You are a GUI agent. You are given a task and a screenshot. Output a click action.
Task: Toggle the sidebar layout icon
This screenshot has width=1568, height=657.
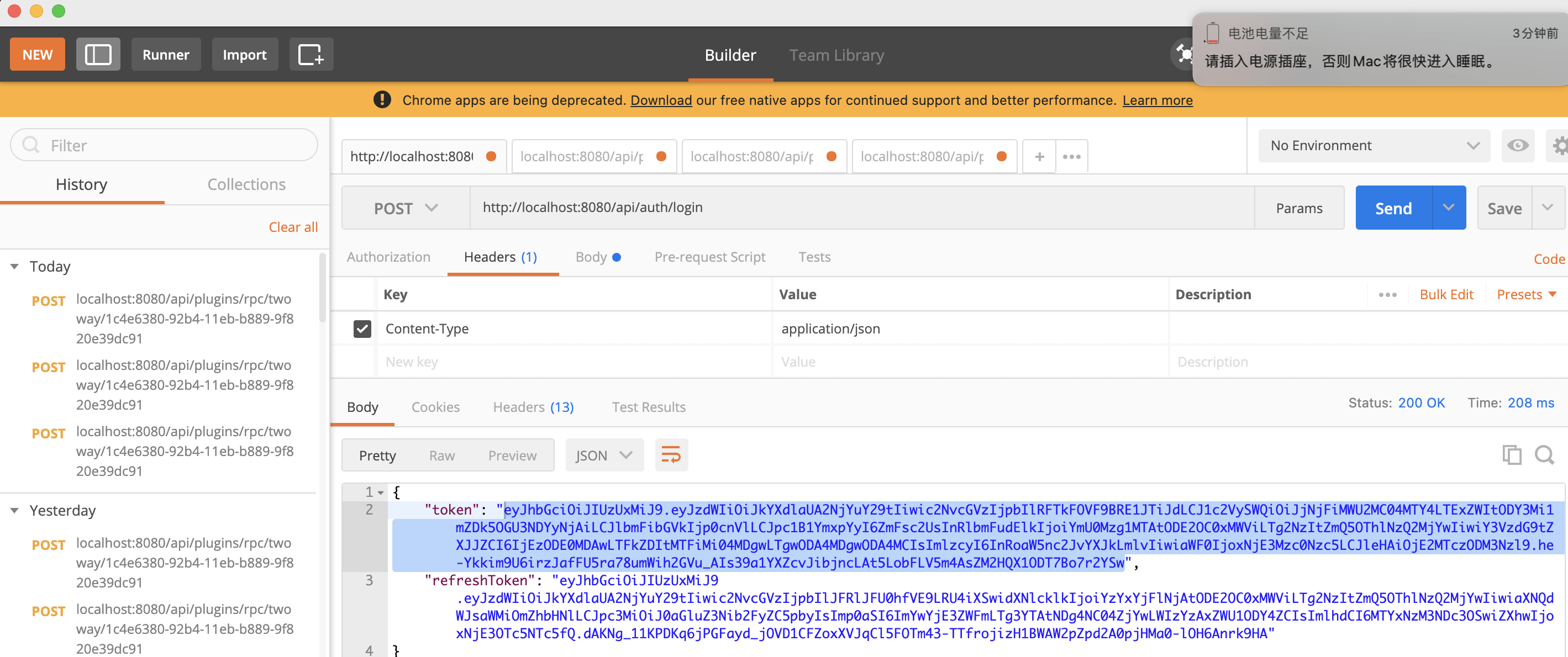click(x=98, y=55)
